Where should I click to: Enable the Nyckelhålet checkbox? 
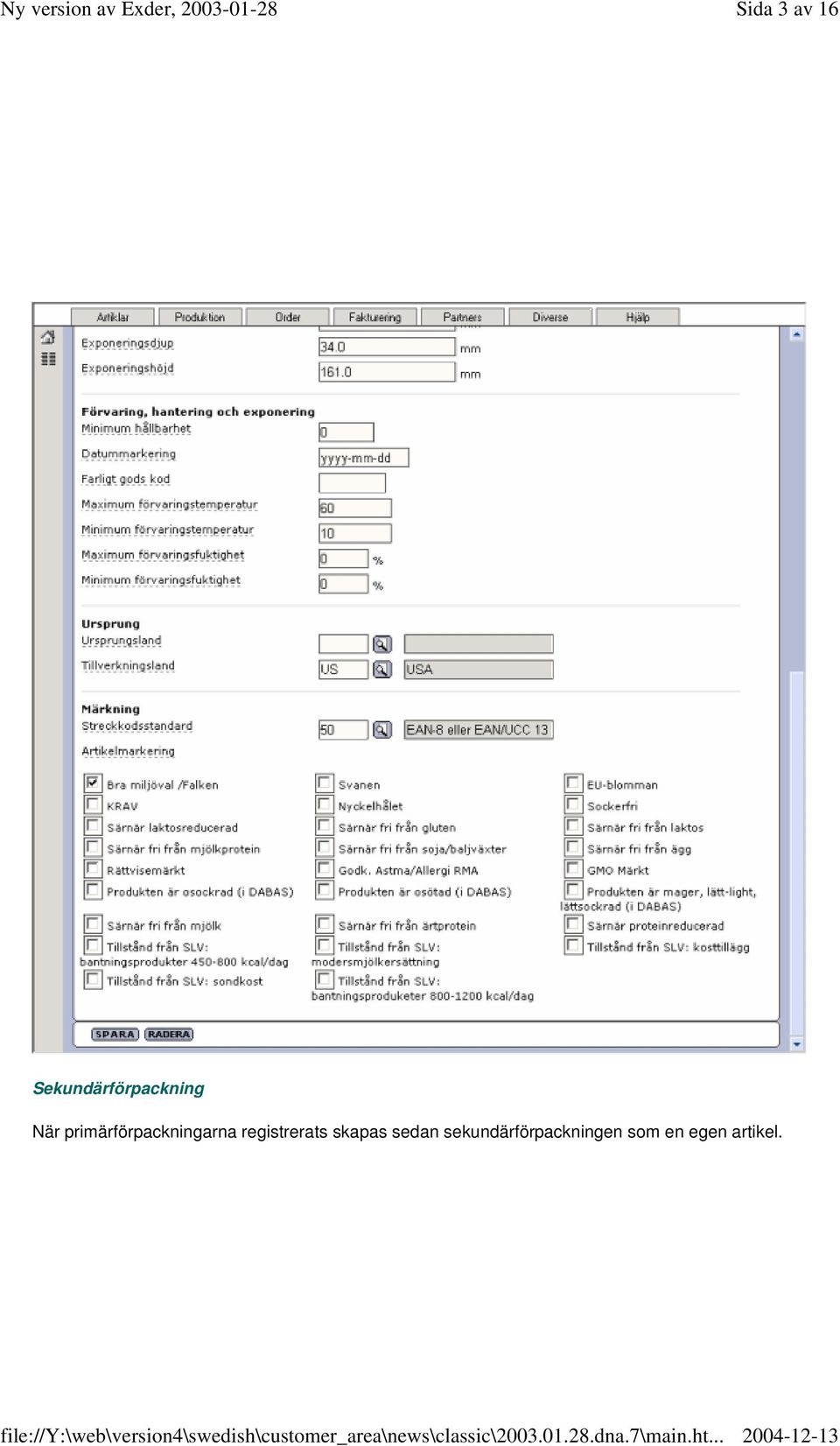tap(325, 804)
